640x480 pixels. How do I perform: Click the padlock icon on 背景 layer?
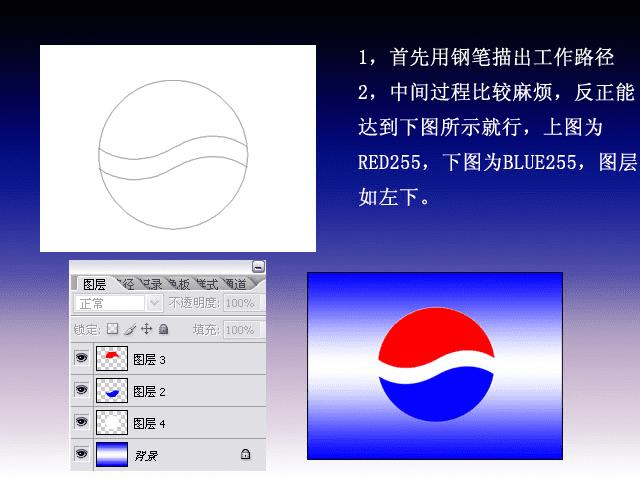point(245,453)
